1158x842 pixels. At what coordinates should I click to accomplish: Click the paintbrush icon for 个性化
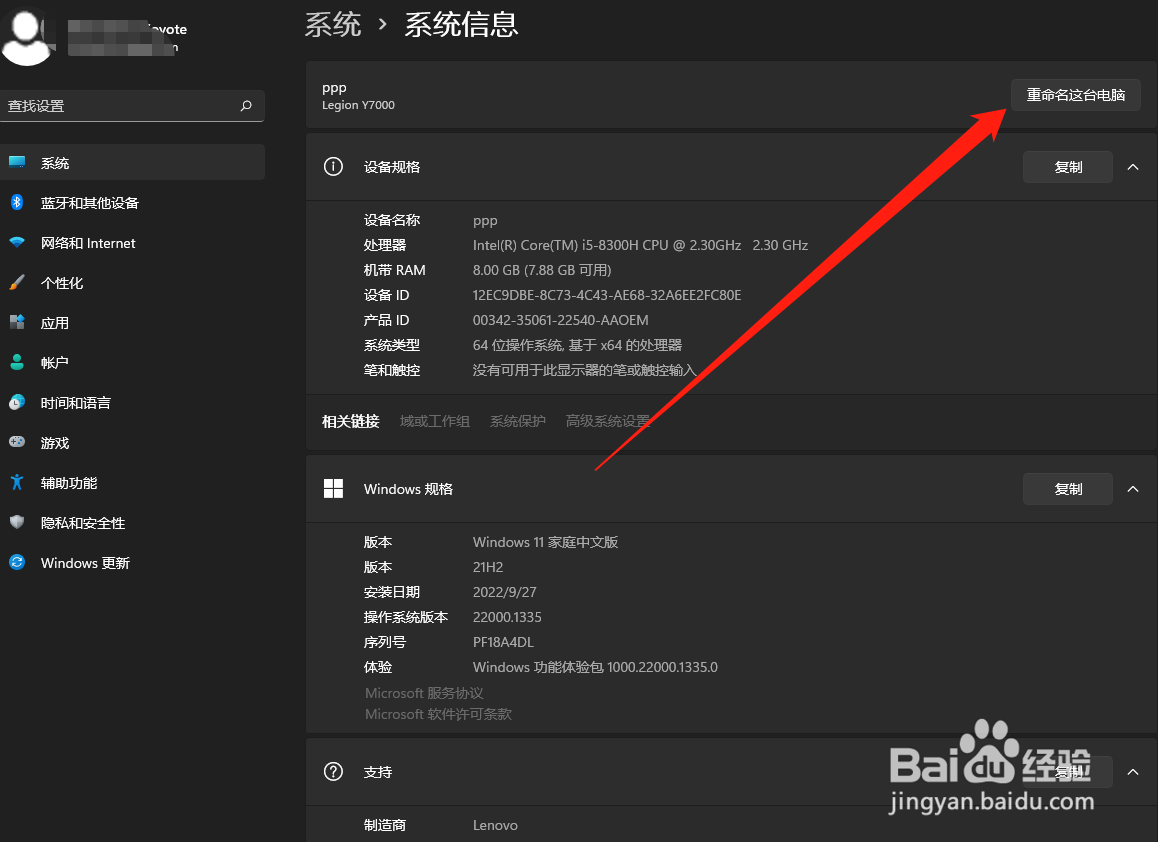coord(17,282)
